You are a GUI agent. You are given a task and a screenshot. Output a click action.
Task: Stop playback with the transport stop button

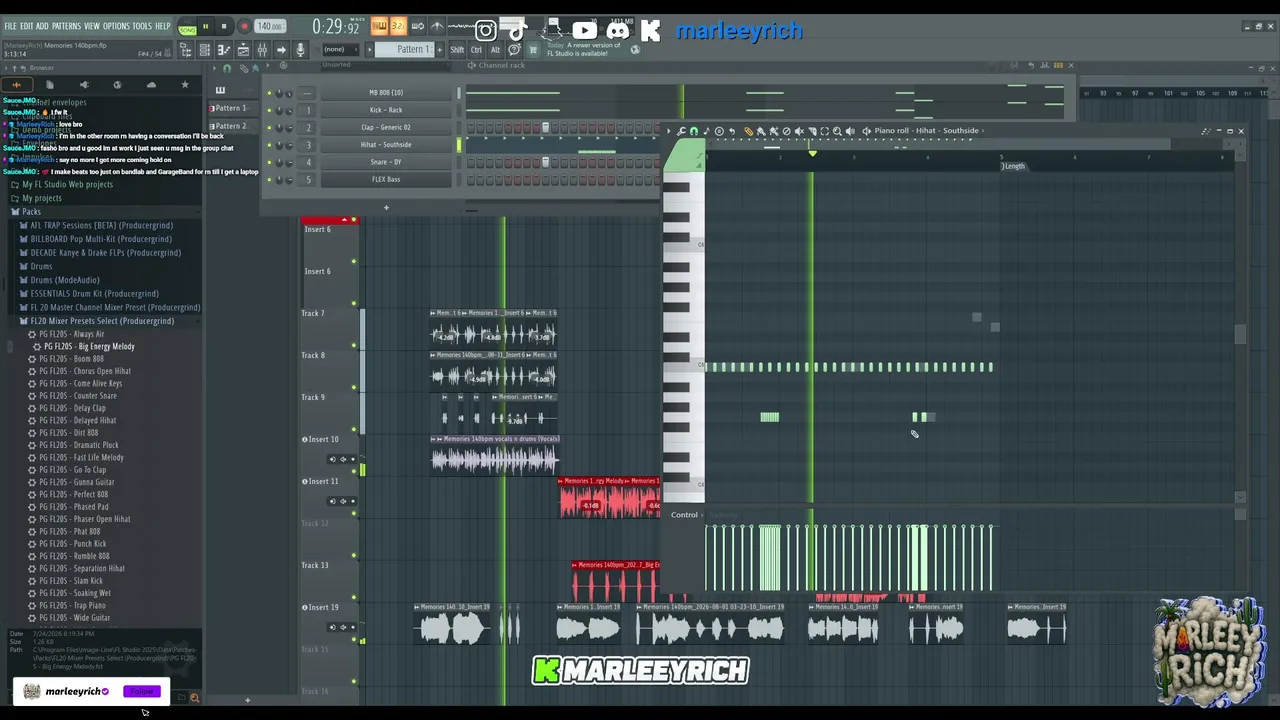pyautogui.click(x=224, y=27)
